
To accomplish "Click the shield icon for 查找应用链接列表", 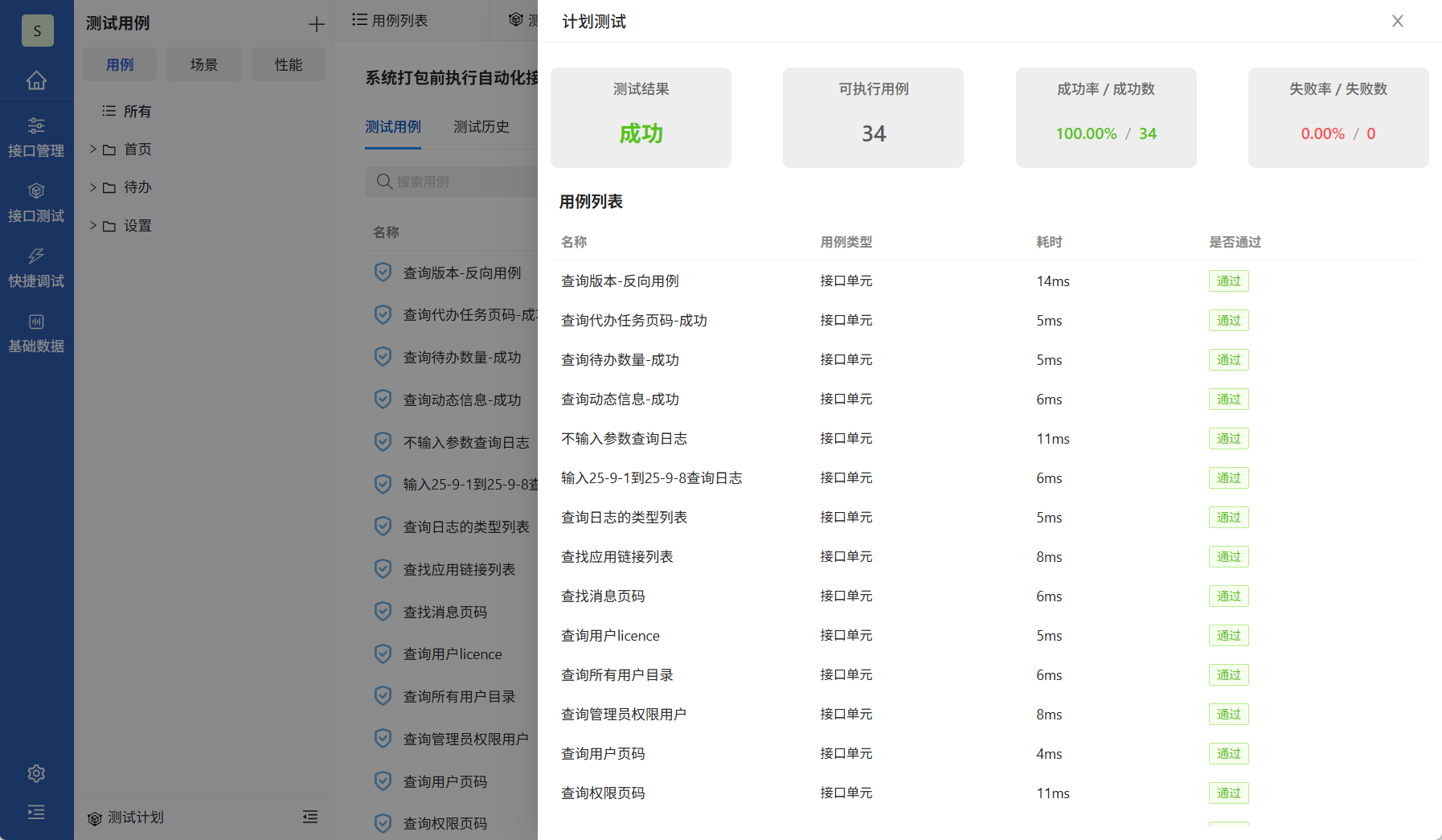I will tap(383, 569).
